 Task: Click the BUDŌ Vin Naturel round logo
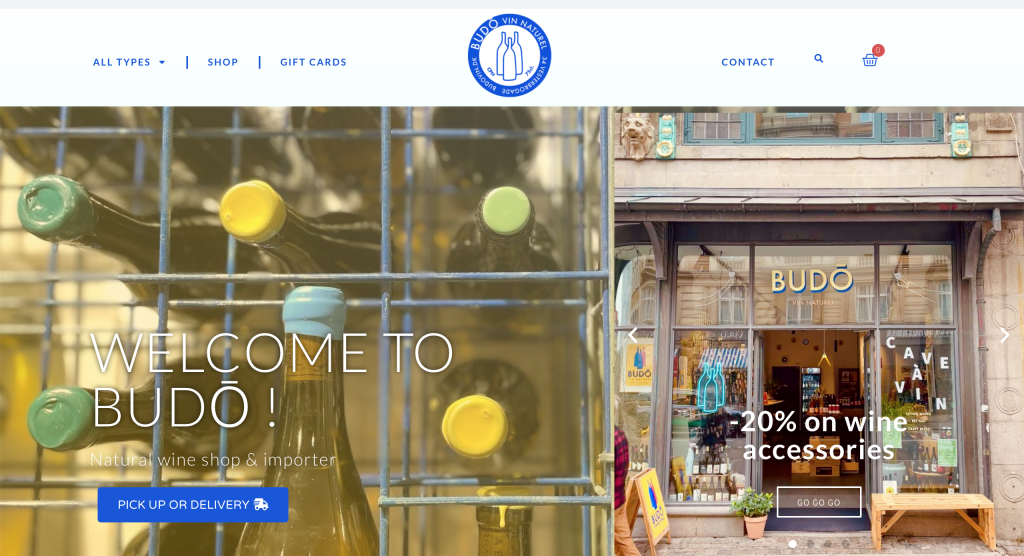[x=509, y=56]
